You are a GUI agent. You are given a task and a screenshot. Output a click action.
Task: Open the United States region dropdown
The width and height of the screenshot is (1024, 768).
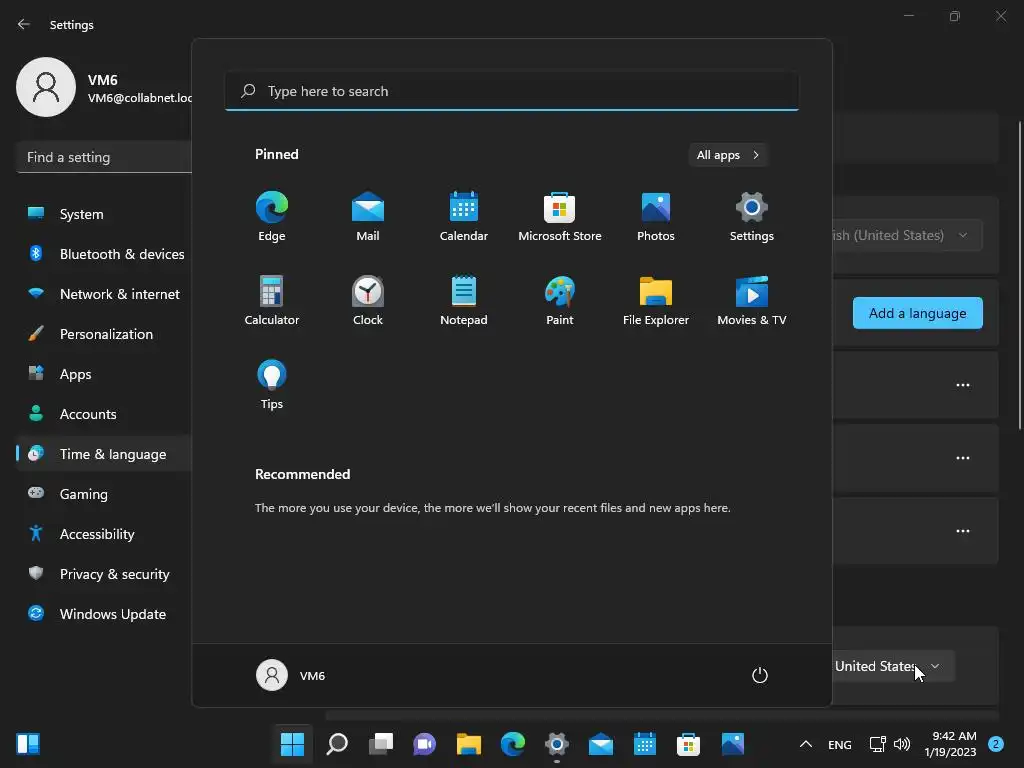point(893,666)
